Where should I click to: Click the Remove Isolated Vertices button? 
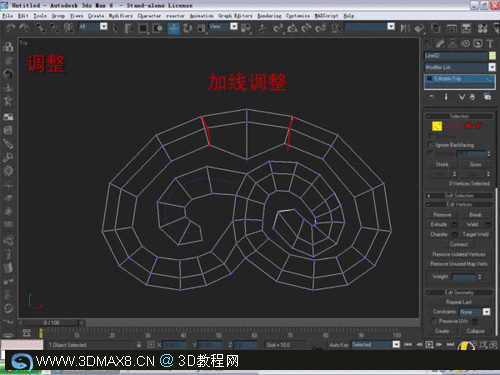tap(459, 254)
